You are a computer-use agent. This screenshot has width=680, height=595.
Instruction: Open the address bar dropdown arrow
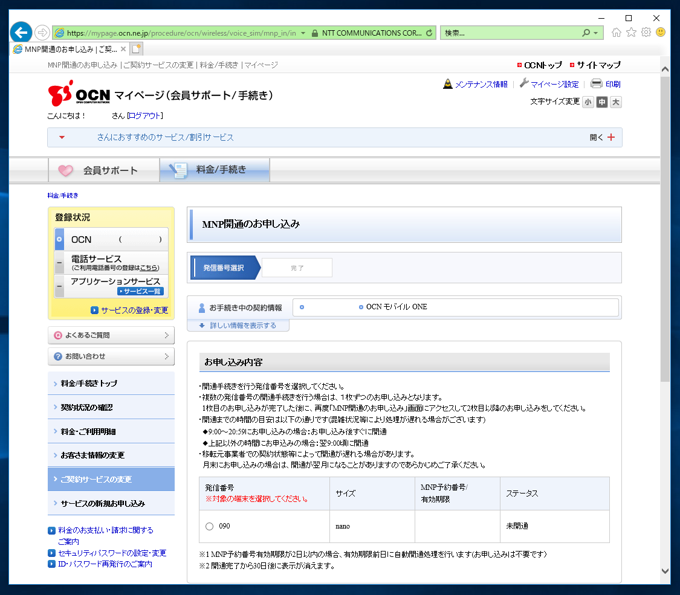303,33
